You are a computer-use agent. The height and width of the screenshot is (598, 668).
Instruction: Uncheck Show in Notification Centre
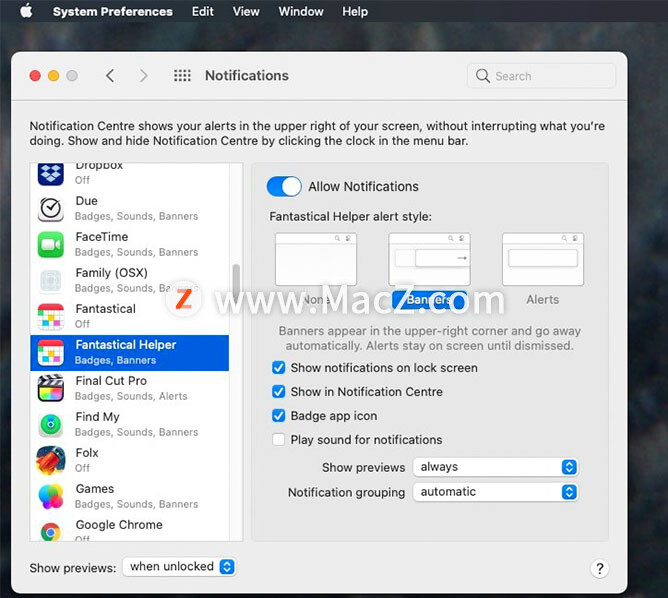(x=279, y=391)
